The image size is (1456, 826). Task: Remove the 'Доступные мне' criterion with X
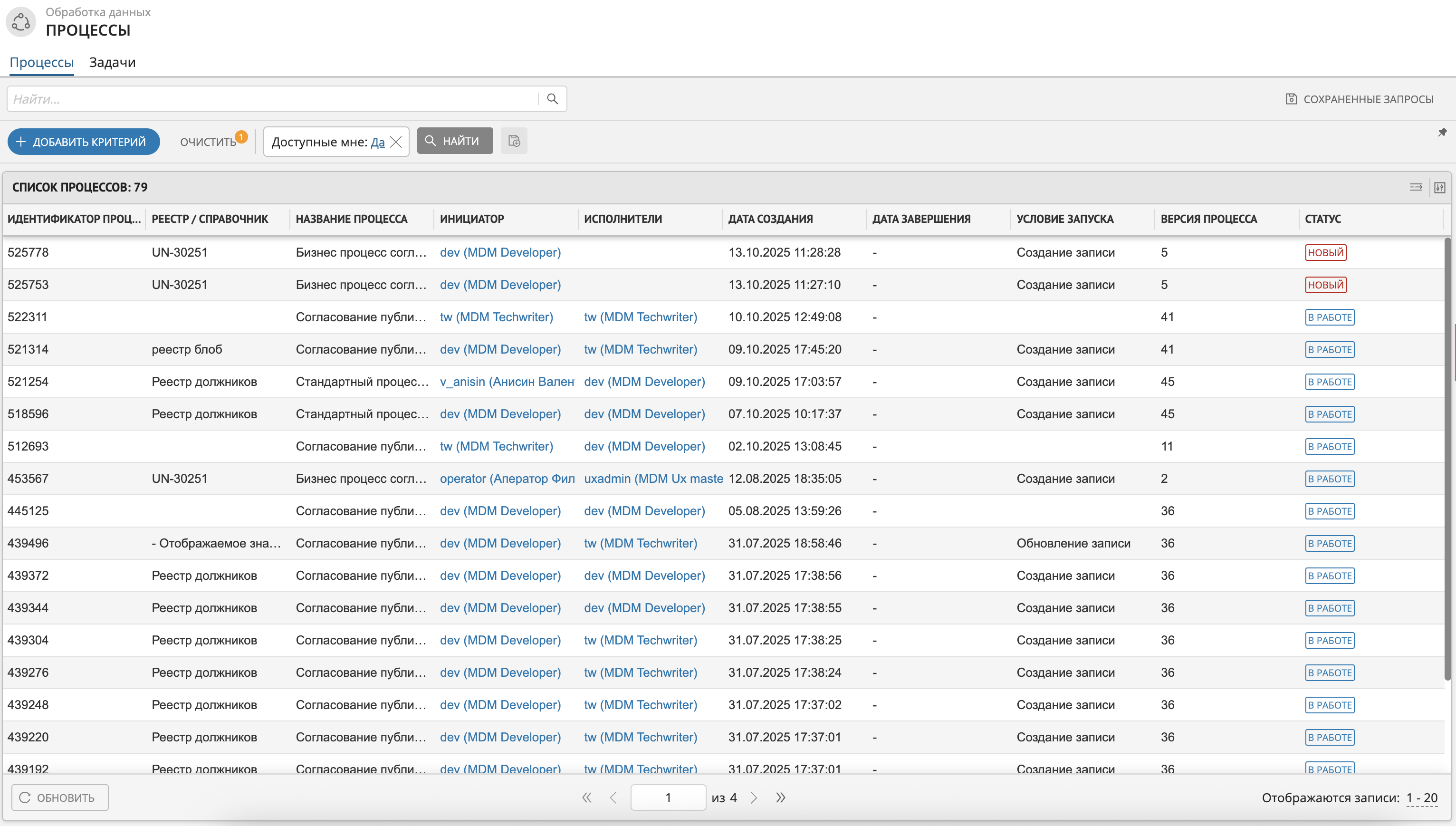point(396,142)
